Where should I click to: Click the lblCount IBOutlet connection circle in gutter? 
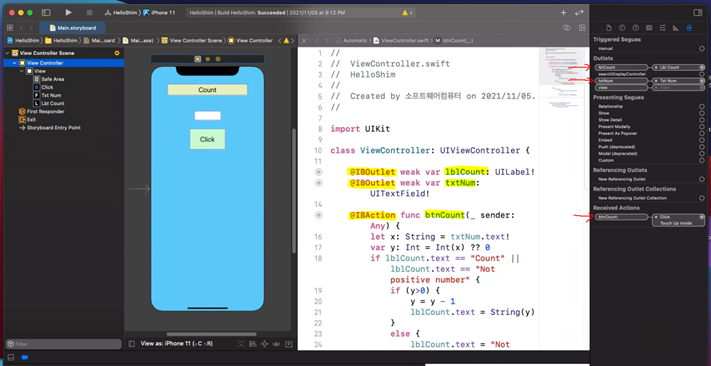coord(318,172)
